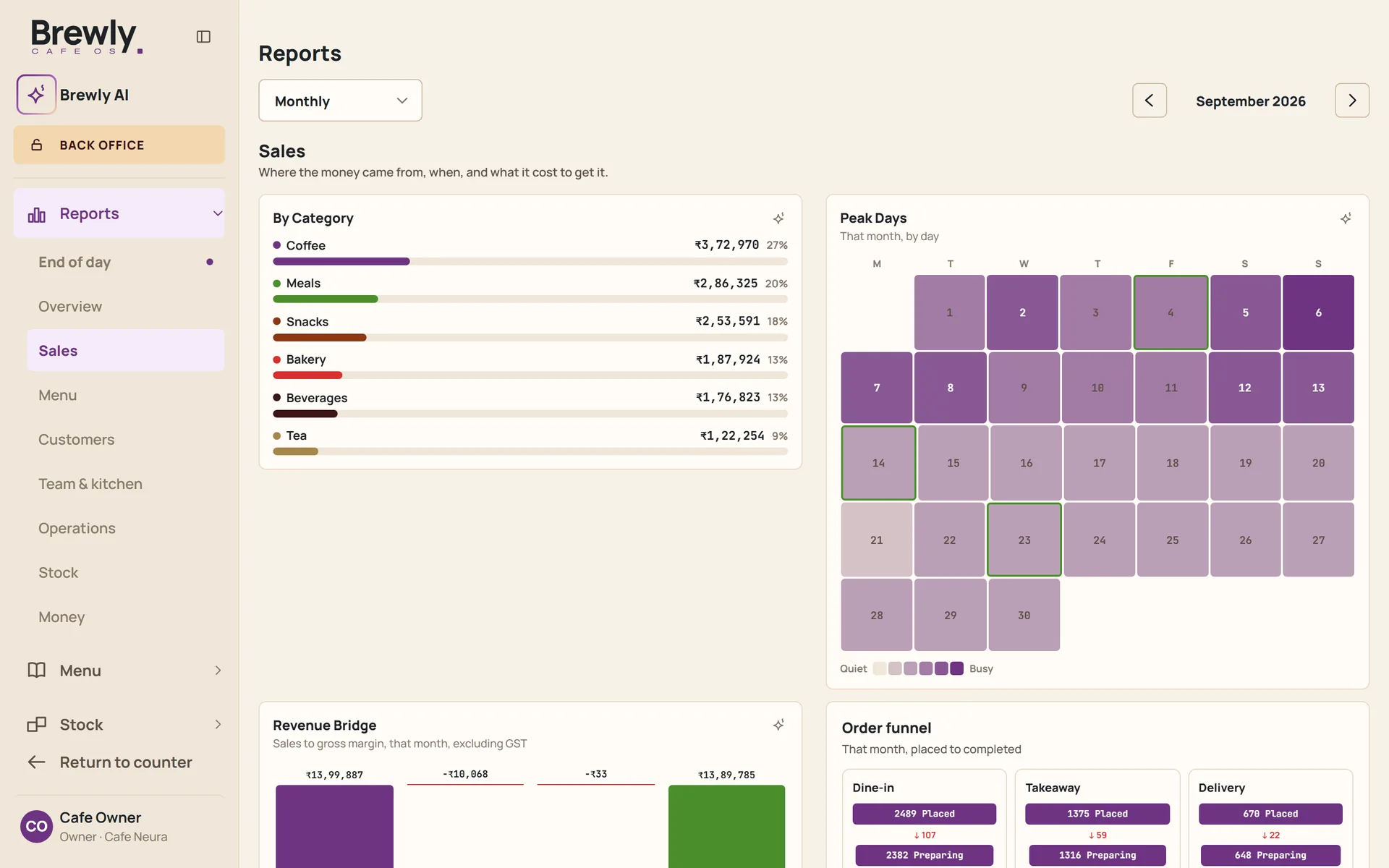Select day 6 in Peak Days calendar
The image size is (1389, 868).
click(x=1318, y=312)
